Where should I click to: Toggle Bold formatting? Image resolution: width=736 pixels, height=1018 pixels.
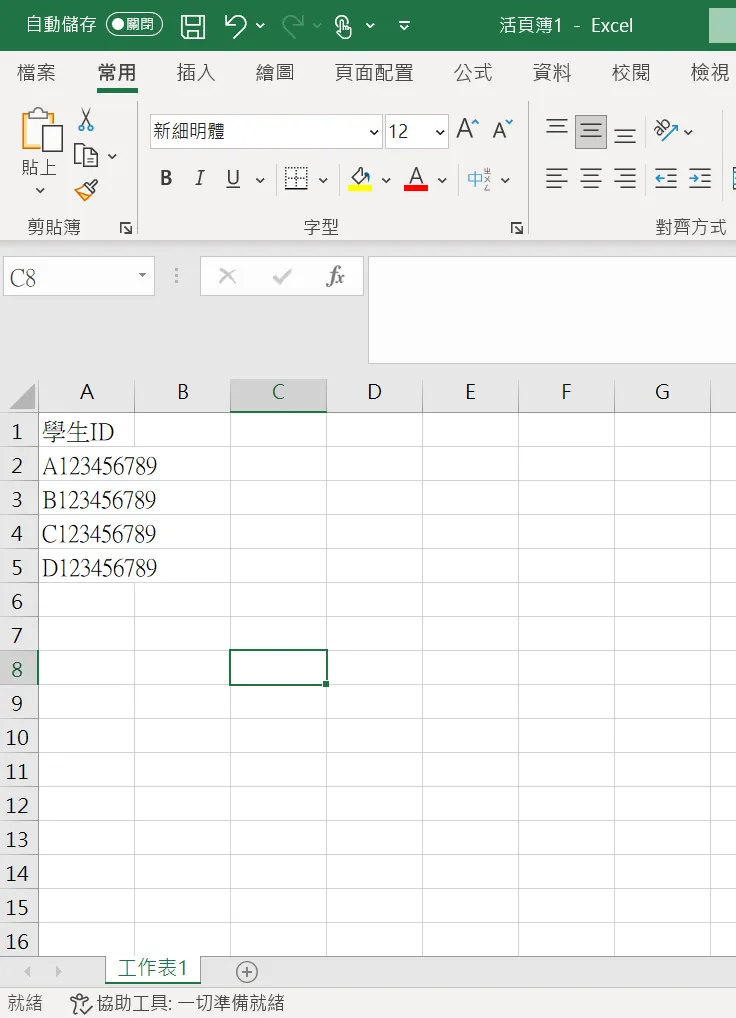[x=166, y=178]
